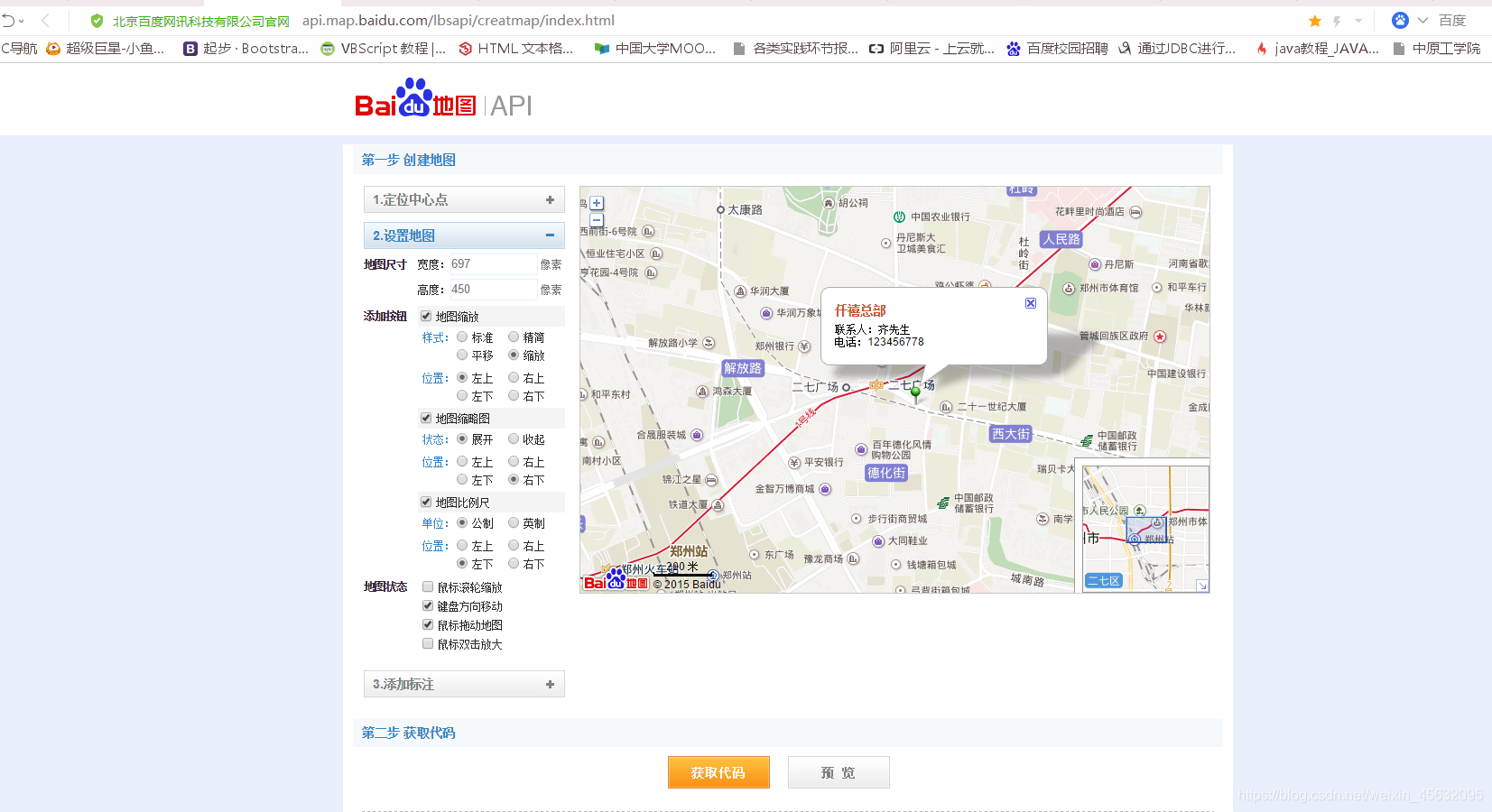
Task: Click the Baidu paw search engine icon
Action: pos(1400,20)
